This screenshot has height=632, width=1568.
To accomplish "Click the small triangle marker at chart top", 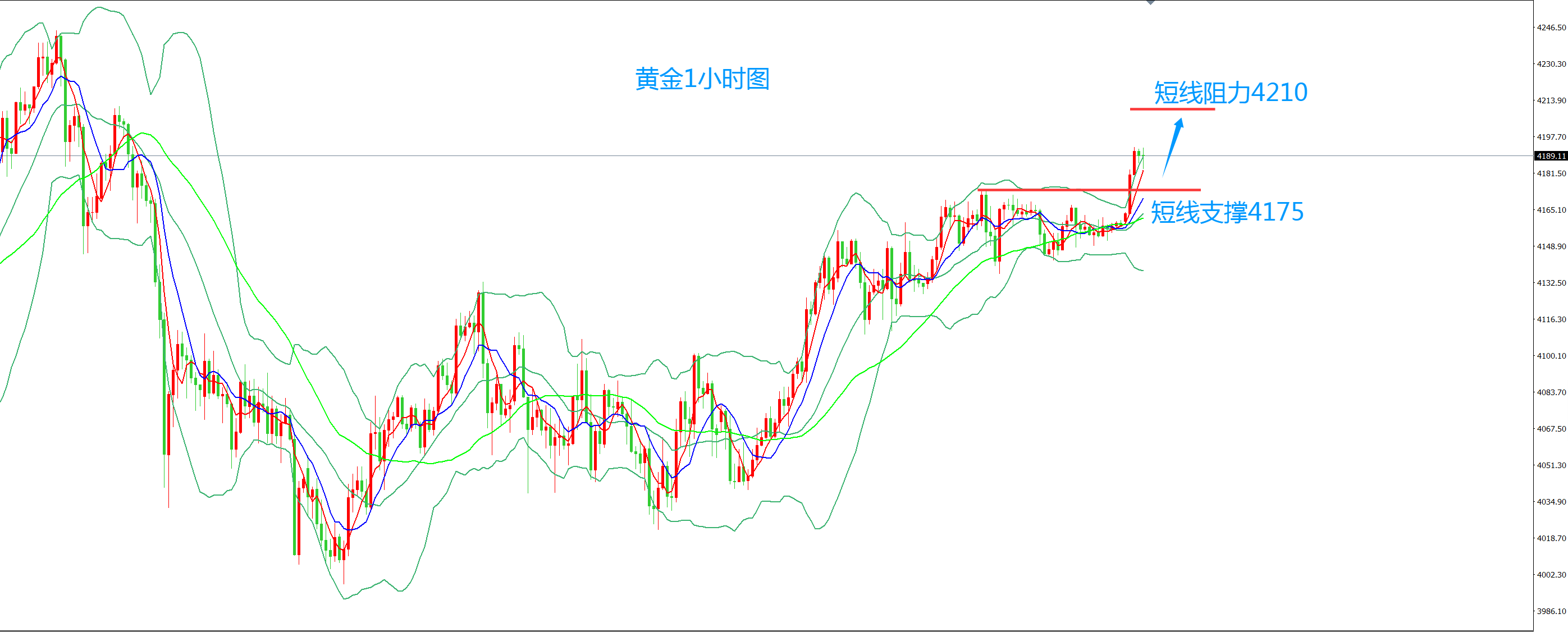I will click(x=1150, y=3).
